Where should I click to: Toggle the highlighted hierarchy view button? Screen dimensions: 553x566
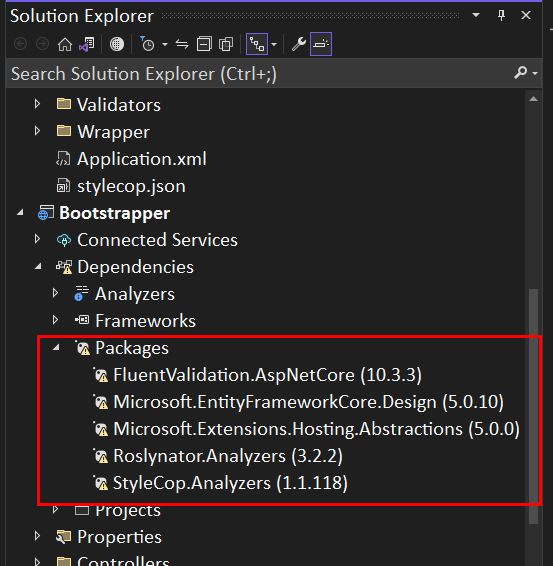(x=257, y=44)
